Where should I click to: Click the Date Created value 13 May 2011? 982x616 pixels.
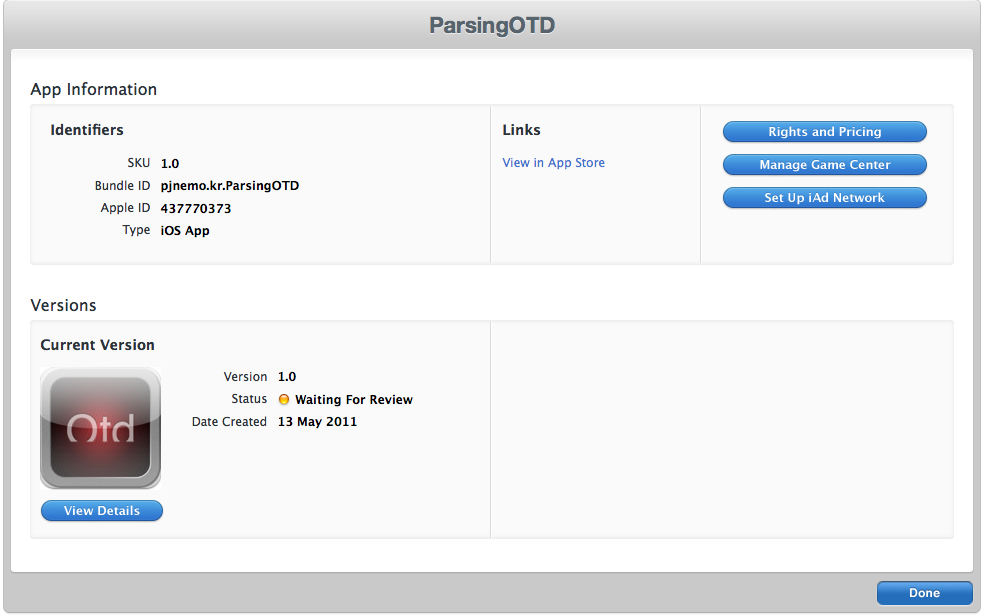pos(318,422)
